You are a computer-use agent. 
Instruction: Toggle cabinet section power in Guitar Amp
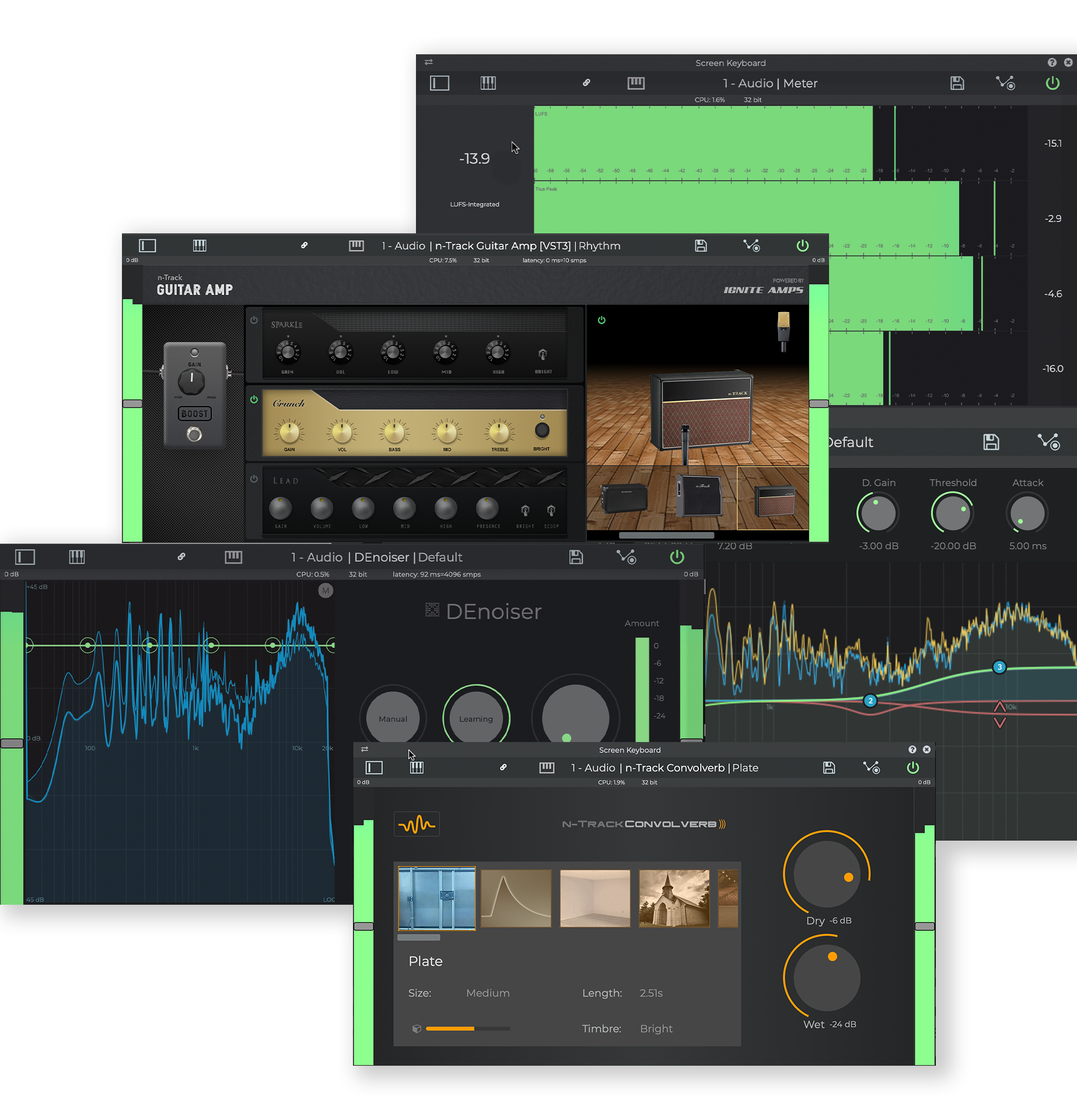coord(602,320)
